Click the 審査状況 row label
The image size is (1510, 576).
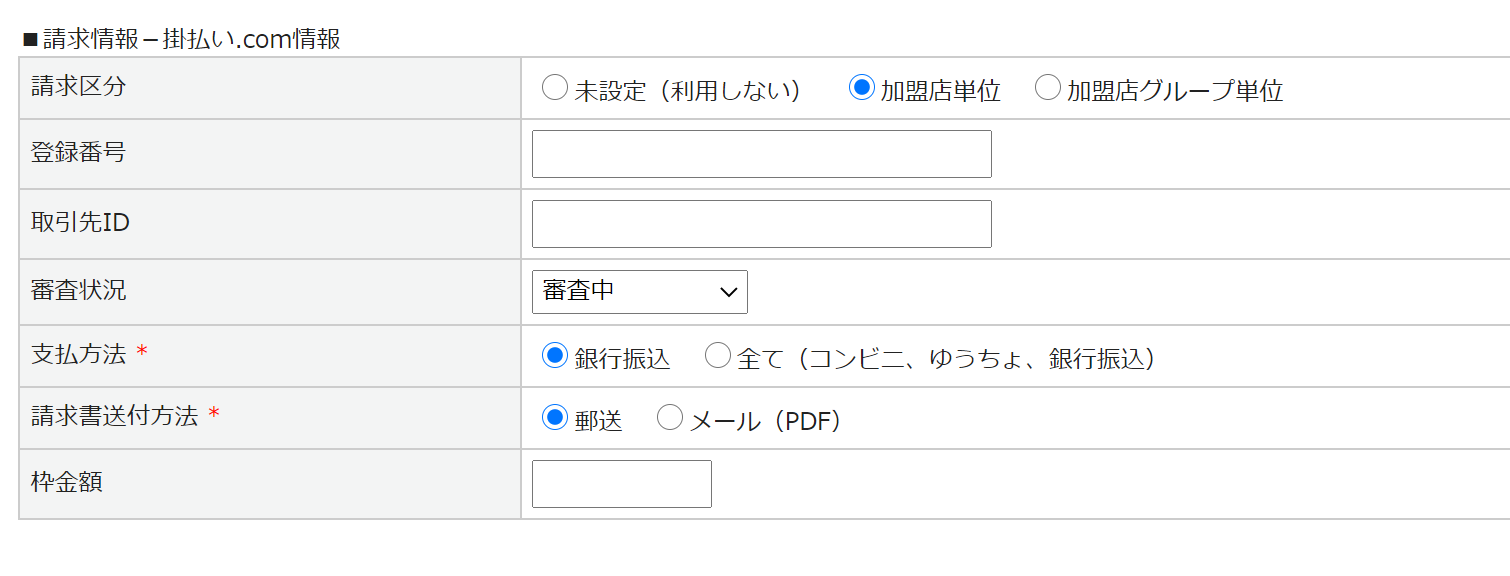[79, 290]
